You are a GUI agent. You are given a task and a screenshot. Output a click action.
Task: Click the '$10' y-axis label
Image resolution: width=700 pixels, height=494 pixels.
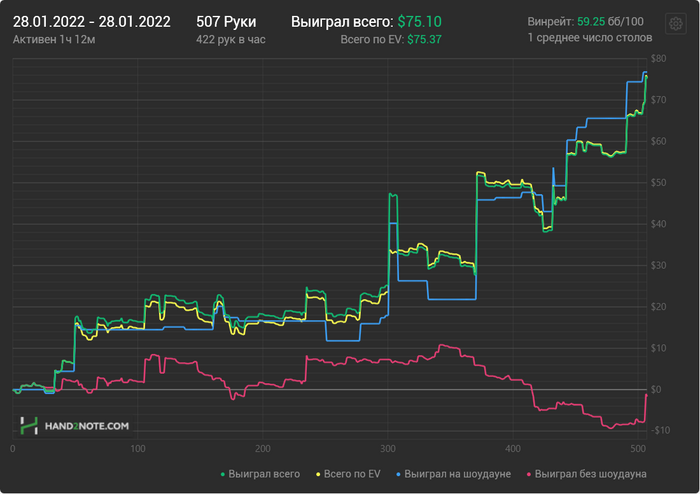pyautogui.click(x=658, y=348)
